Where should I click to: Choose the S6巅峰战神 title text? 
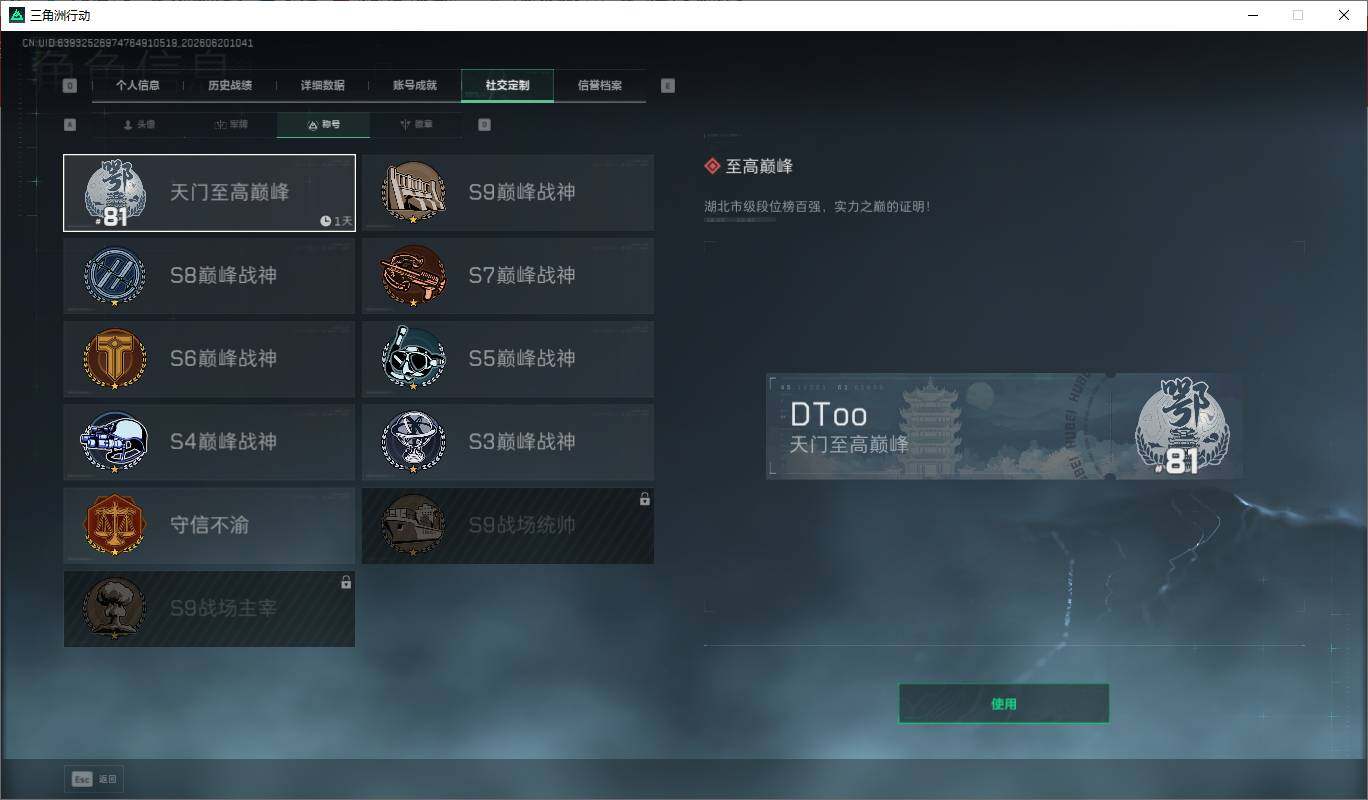pyautogui.click(x=223, y=358)
